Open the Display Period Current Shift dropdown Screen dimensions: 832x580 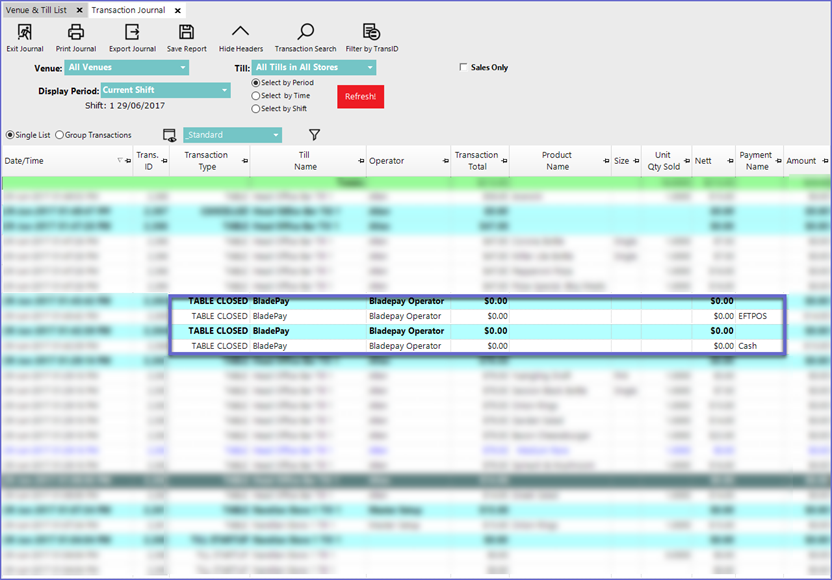point(164,90)
